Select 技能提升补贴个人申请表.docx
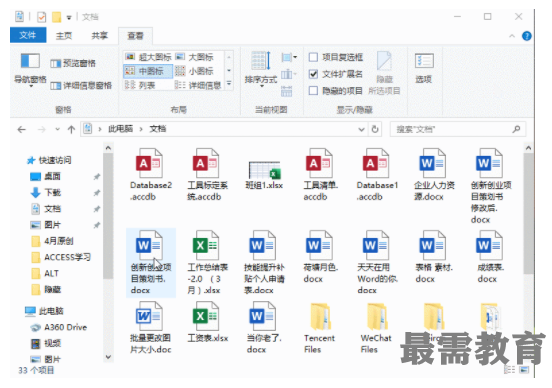The image size is (552, 388). pos(264,262)
